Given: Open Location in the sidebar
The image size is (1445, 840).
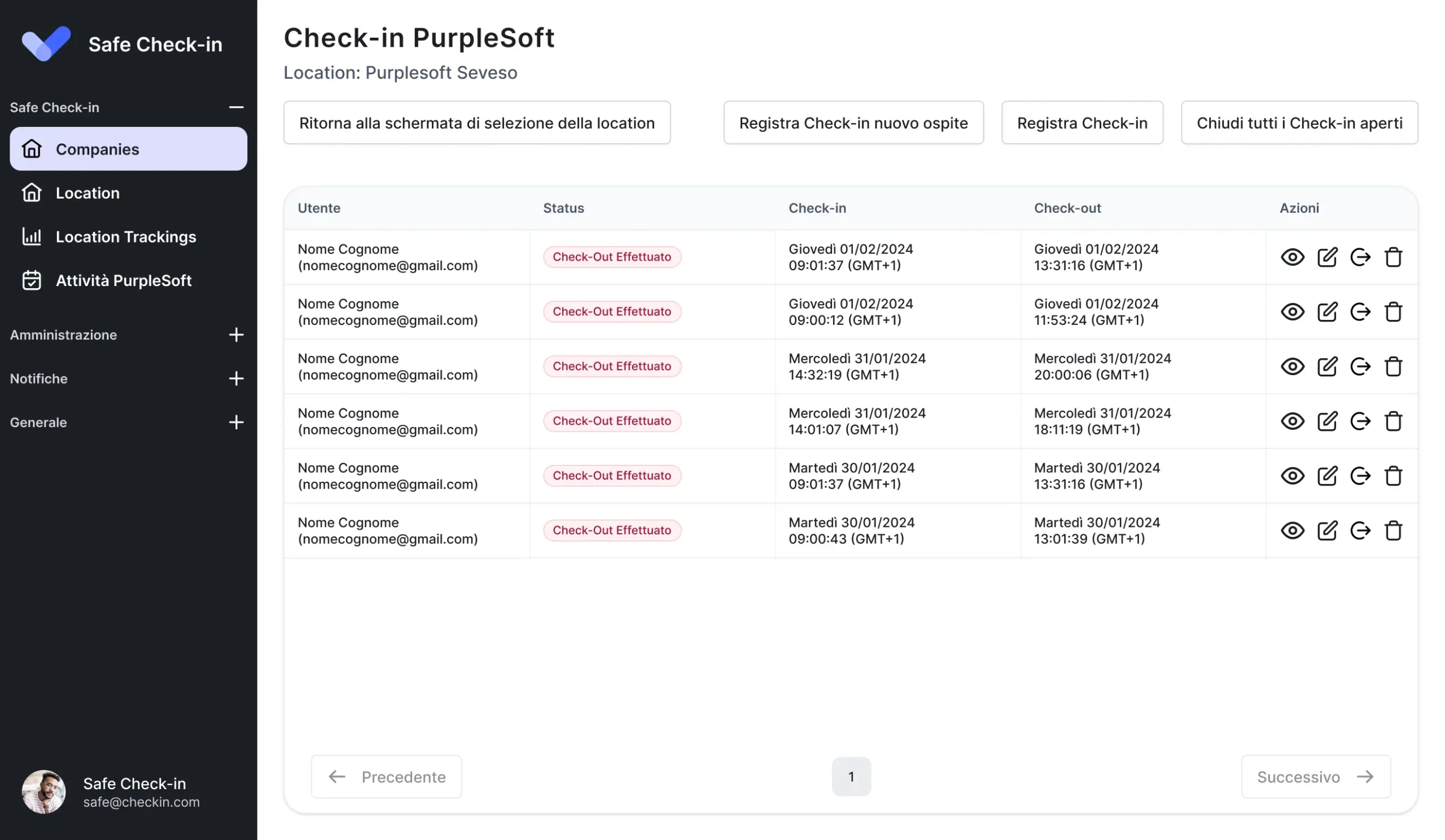Looking at the screenshot, I should (129, 193).
